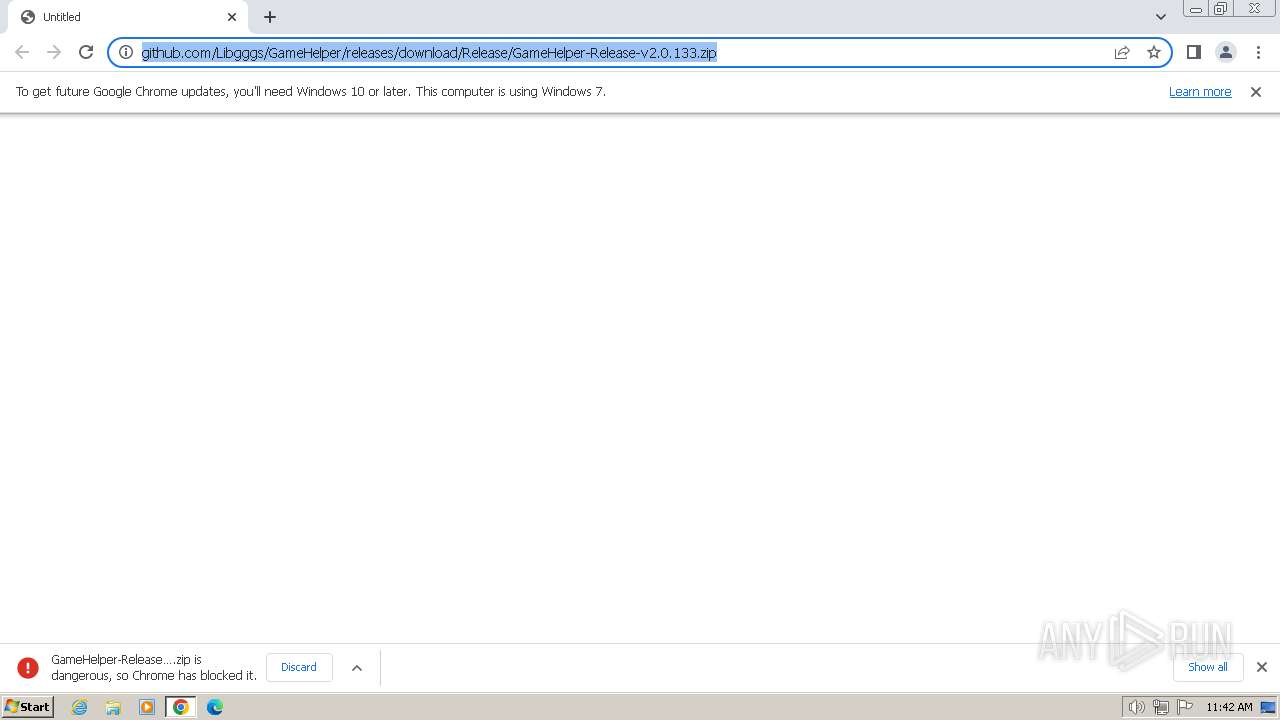Expand download options caret next to Discard
Image resolution: width=1280 pixels, height=720 pixels.
tap(357, 668)
